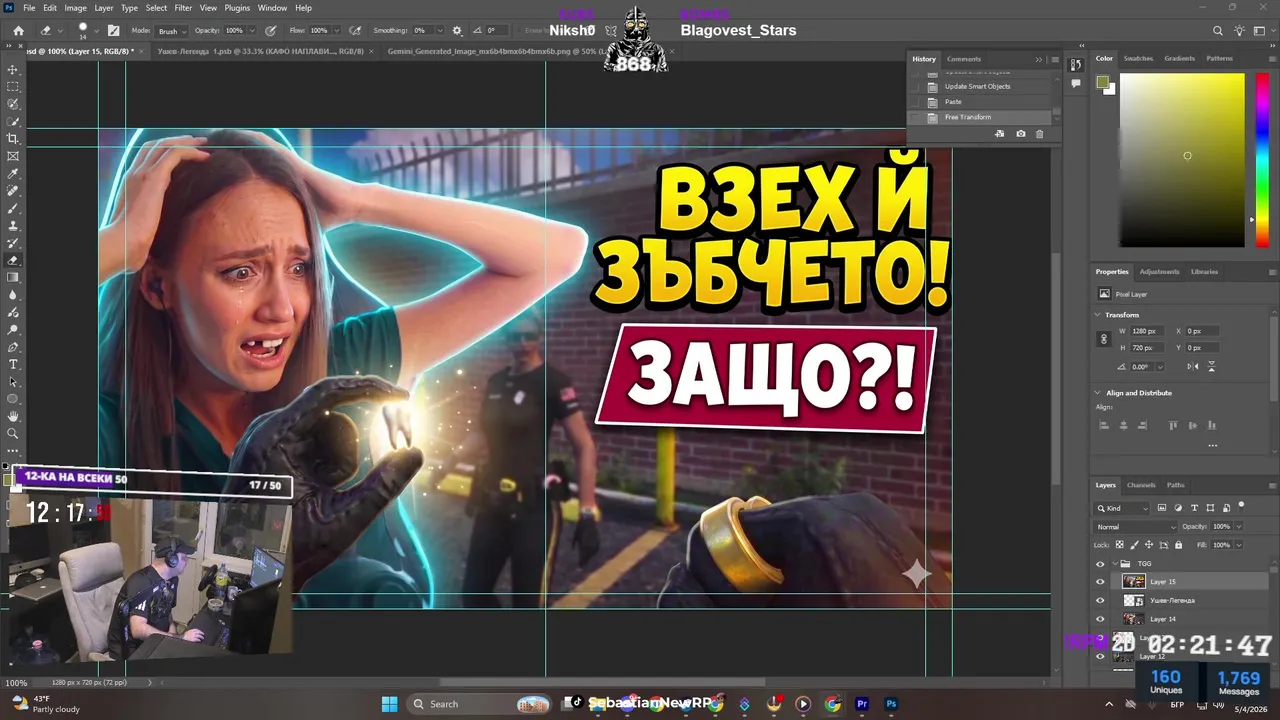Hide the Layer 14 visibility eye

click(x=1100, y=619)
